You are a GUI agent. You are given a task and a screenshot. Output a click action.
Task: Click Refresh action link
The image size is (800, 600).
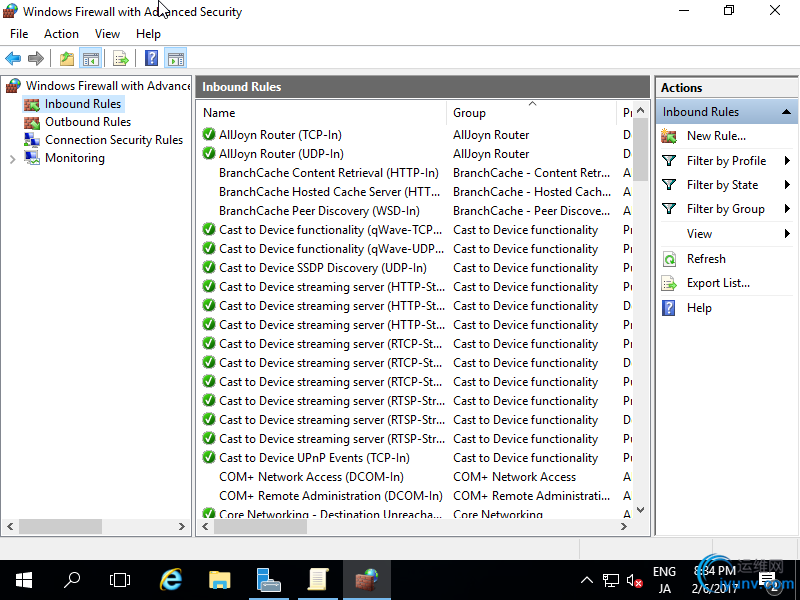706,259
